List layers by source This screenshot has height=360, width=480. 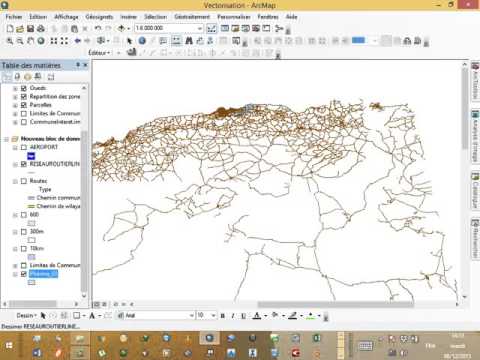pyautogui.click(x=17, y=77)
